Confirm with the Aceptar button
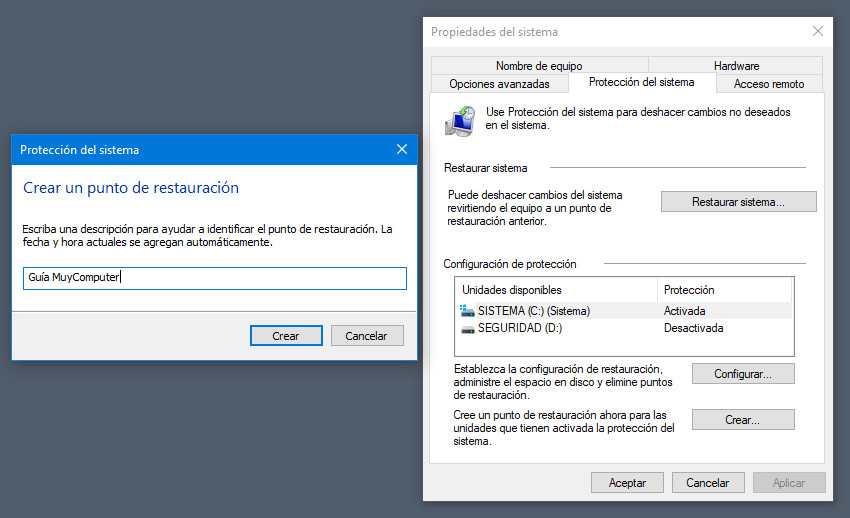The image size is (850, 518). click(627, 483)
